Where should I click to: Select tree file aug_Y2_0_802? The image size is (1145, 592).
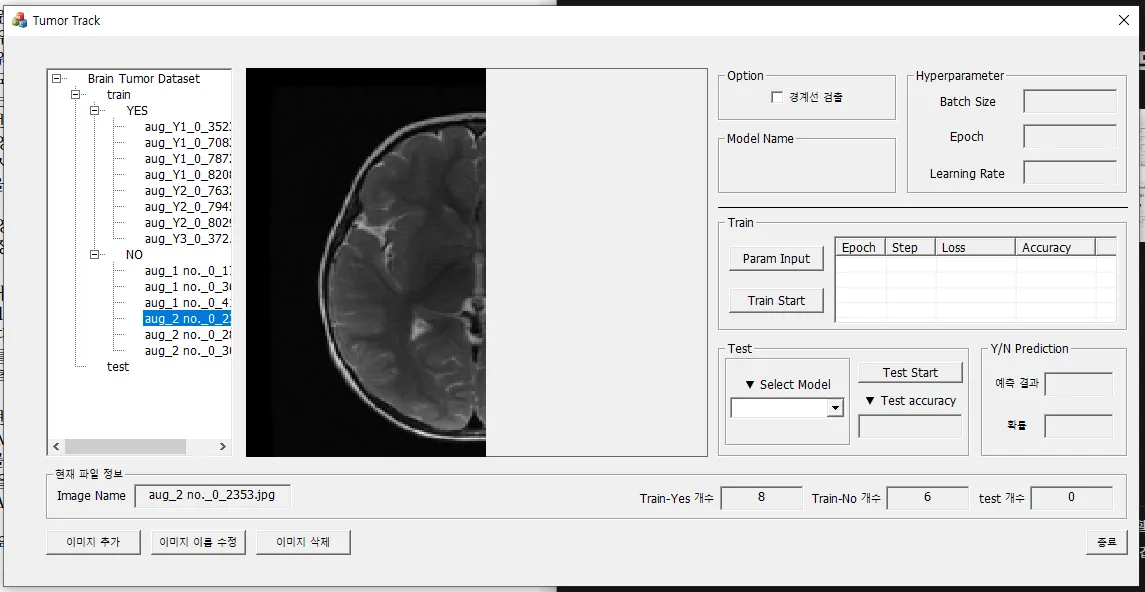pyautogui.click(x=188, y=223)
